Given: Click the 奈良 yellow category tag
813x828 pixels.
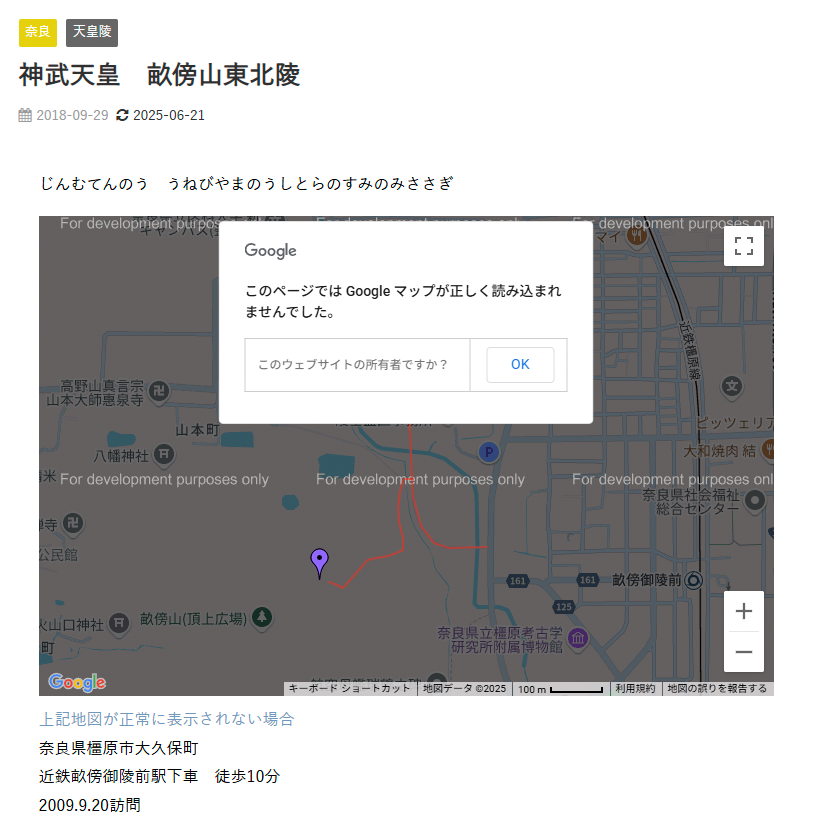Looking at the screenshot, I should pos(38,33).
